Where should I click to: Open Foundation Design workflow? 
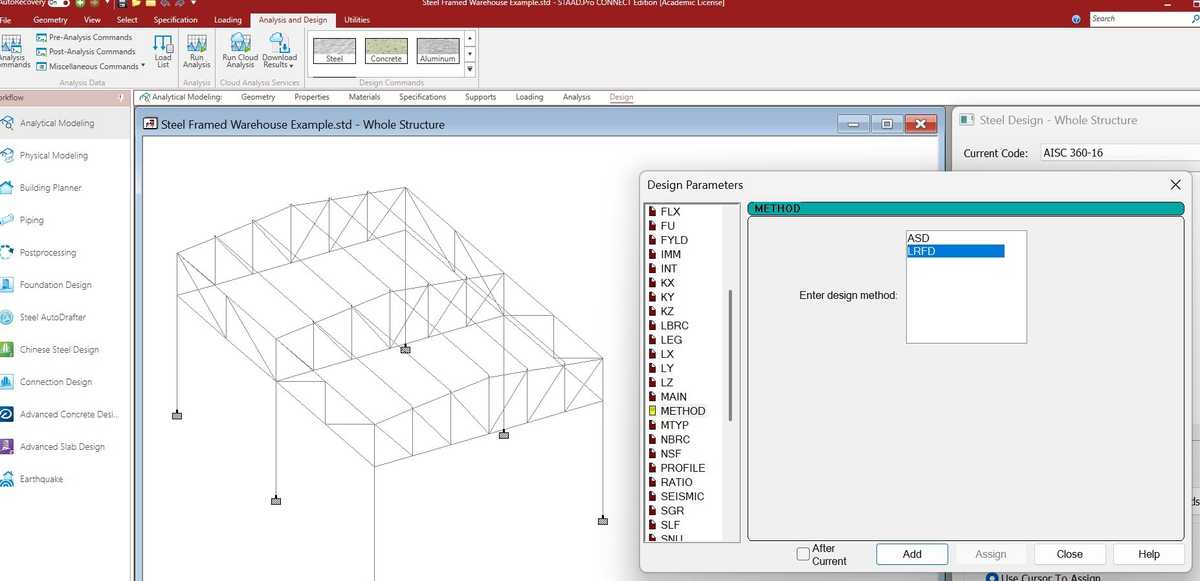[x=55, y=285]
